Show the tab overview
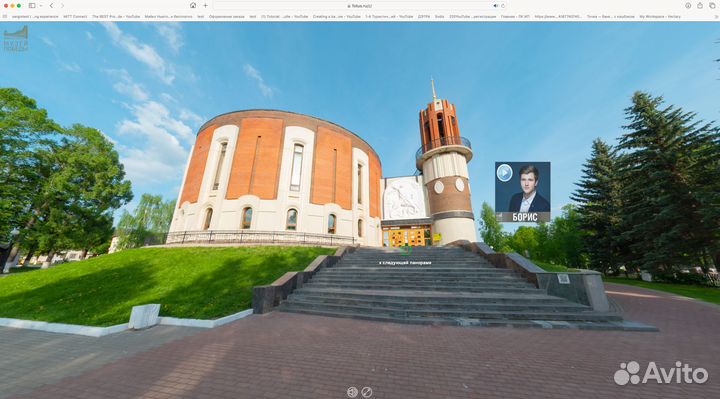Viewport: 720px width, 399px height. tap(712, 6)
